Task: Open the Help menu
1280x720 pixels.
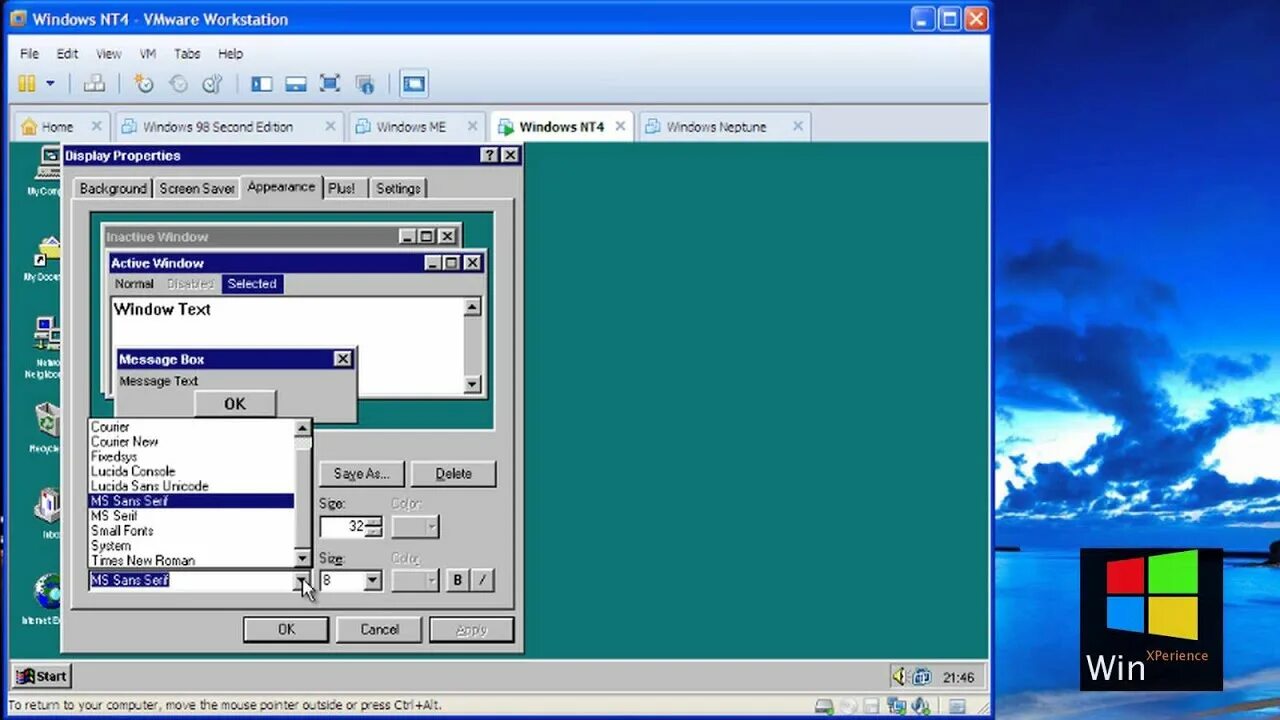Action: click(x=231, y=54)
